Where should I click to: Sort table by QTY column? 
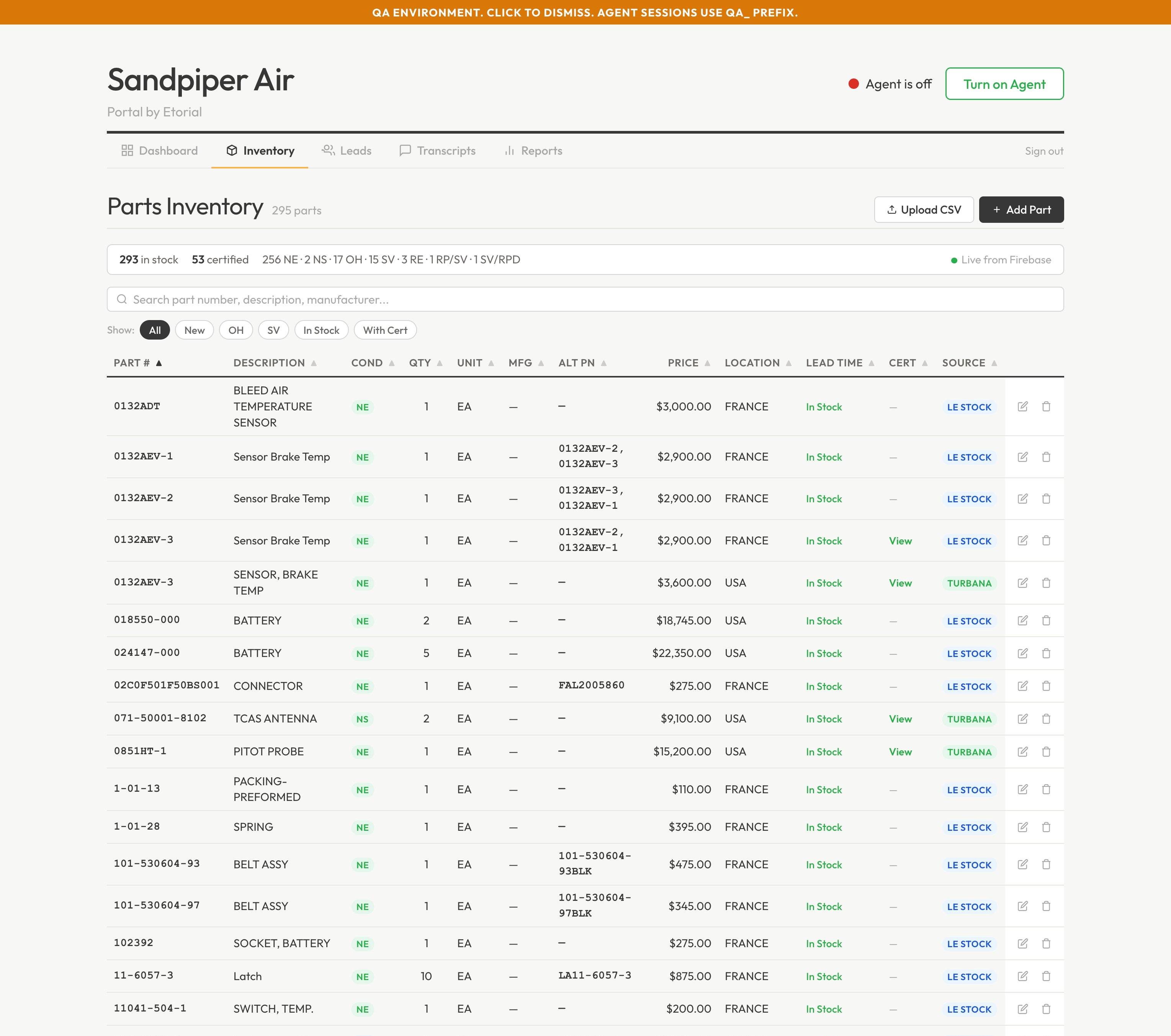426,363
